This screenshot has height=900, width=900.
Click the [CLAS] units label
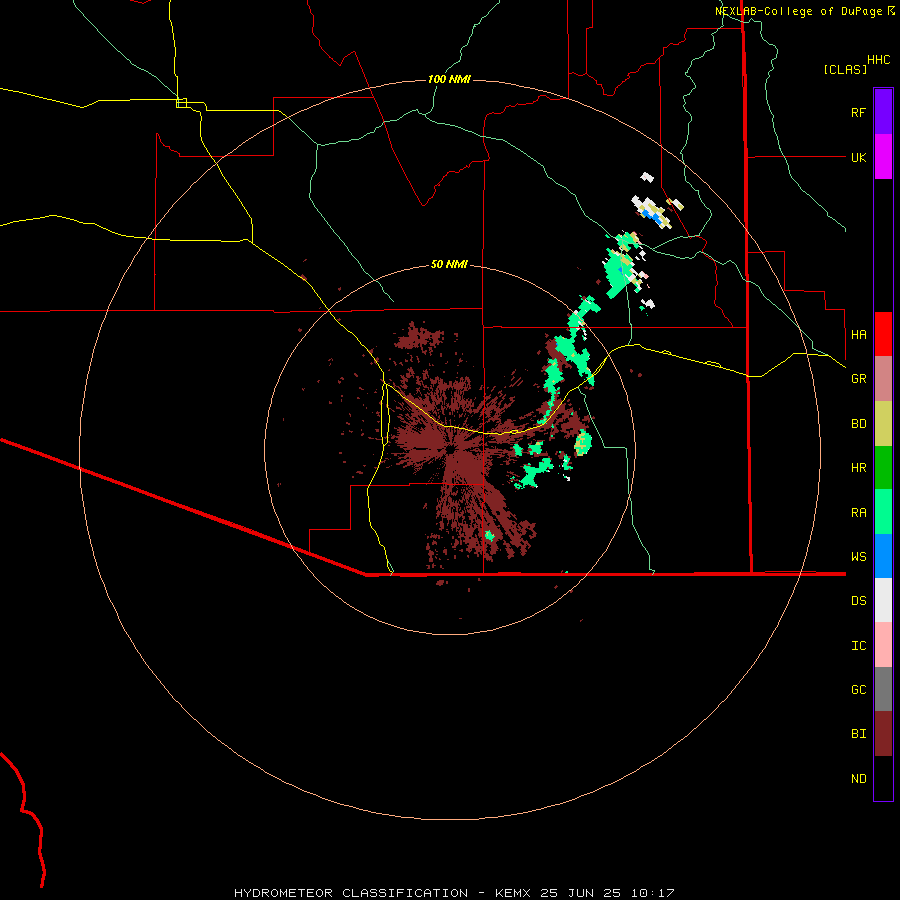click(845, 69)
